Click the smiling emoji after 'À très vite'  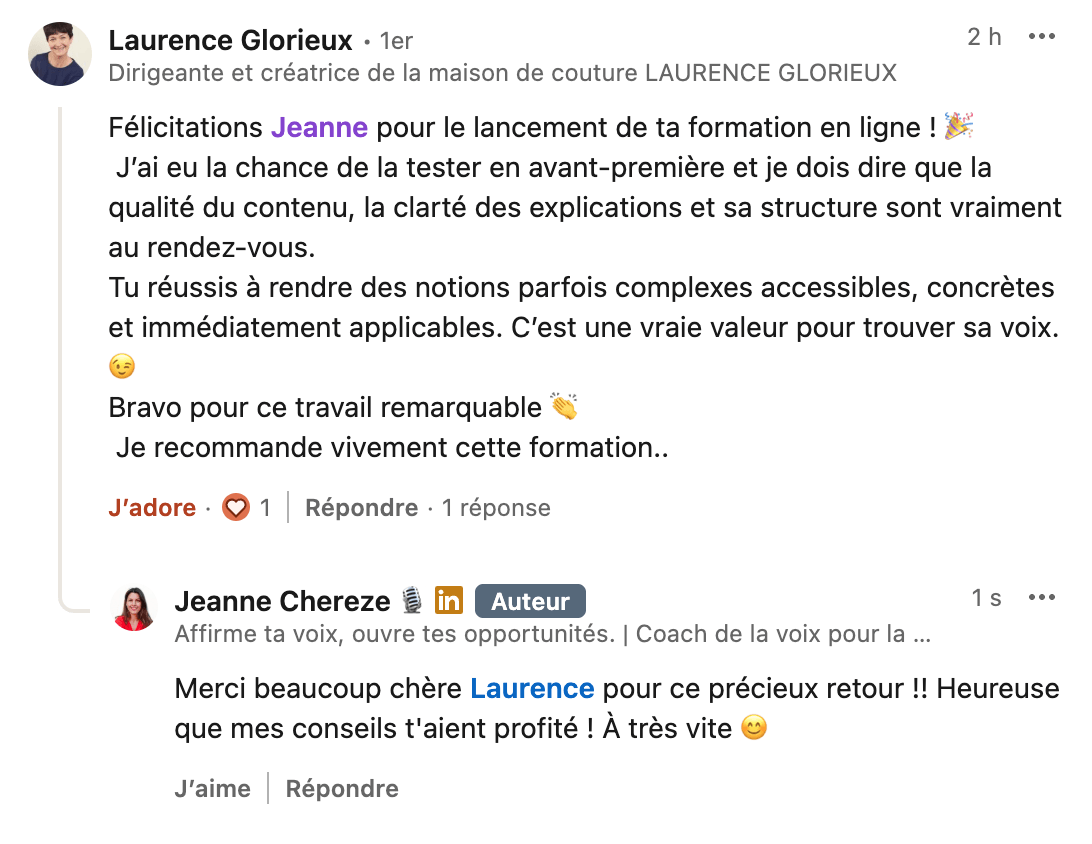(754, 729)
